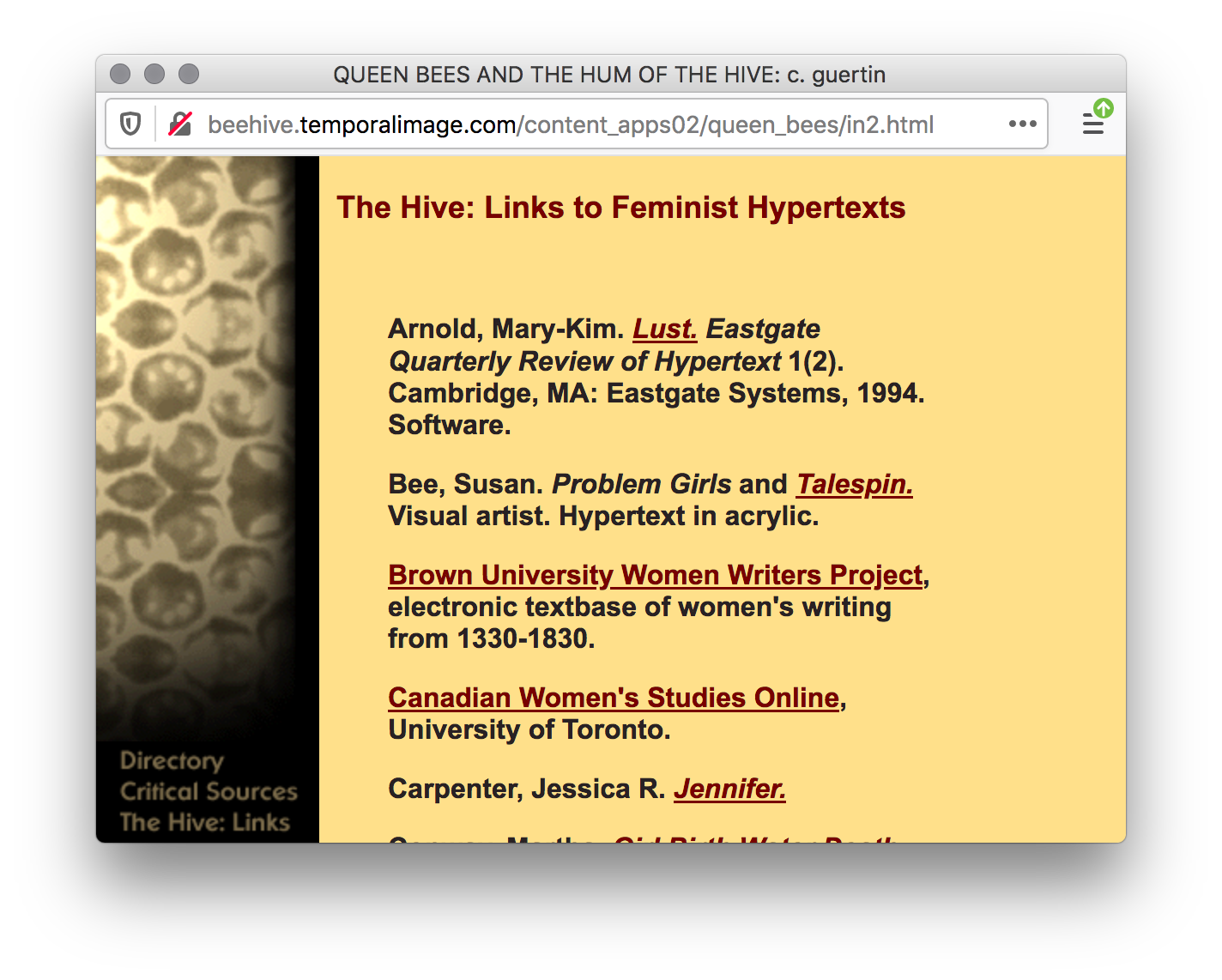Image resolution: width=1222 pixels, height=980 pixels.
Task: Click the green update badge arrow
Action: pyautogui.click(x=1104, y=108)
